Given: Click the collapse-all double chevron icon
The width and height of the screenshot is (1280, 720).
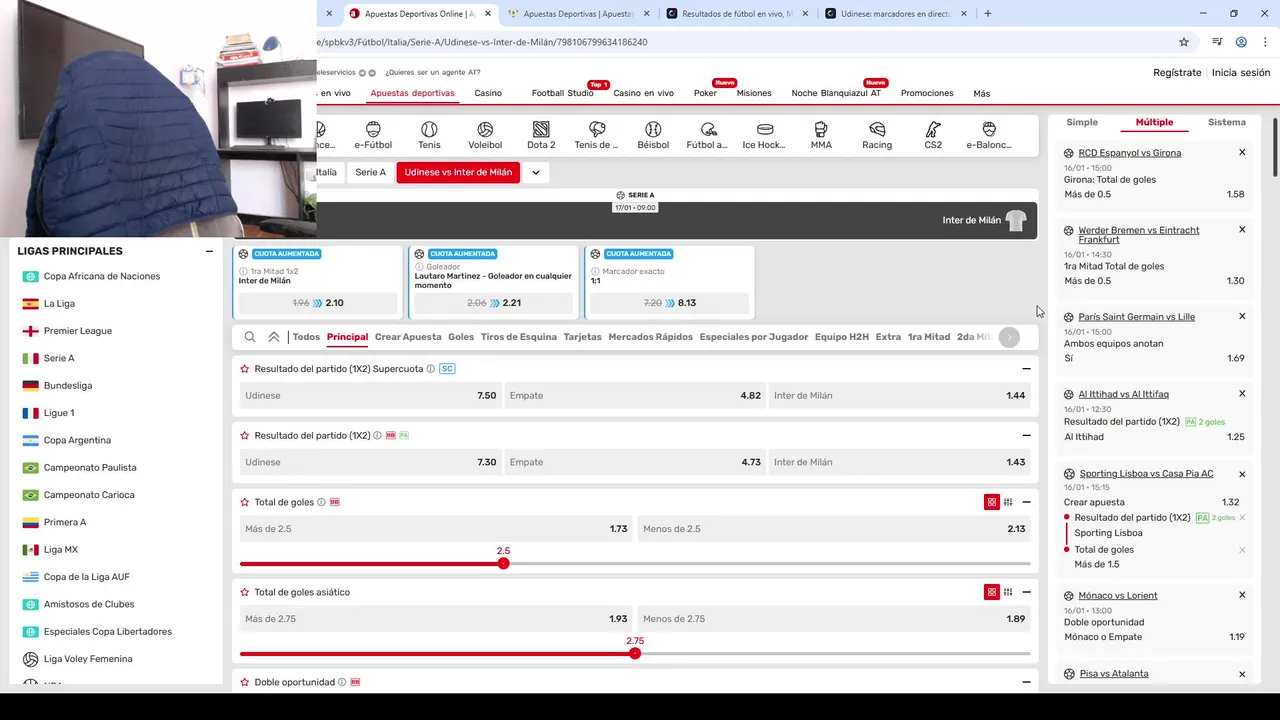Looking at the screenshot, I should 274,337.
